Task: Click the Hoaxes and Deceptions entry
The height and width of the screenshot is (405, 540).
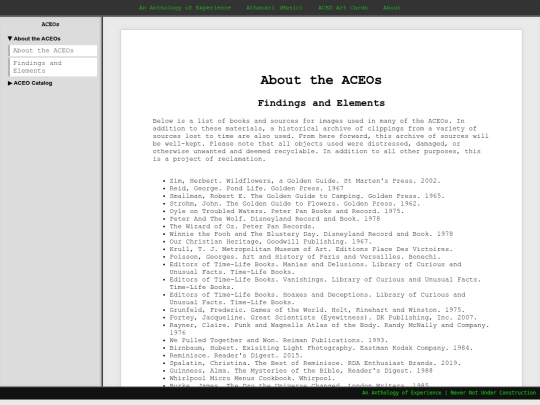Action: (317, 298)
